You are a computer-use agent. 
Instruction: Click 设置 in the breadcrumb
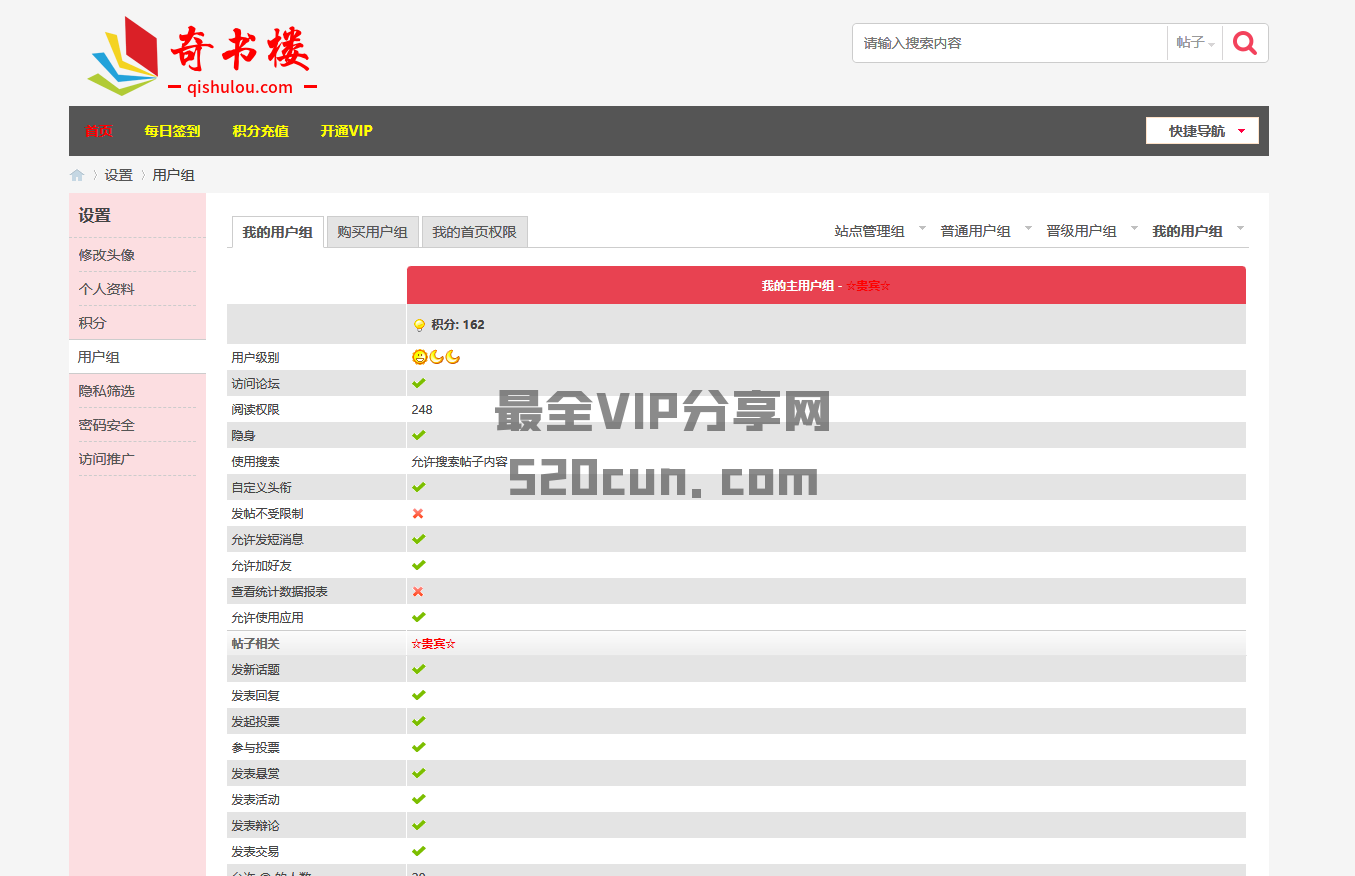[x=118, y=175]
